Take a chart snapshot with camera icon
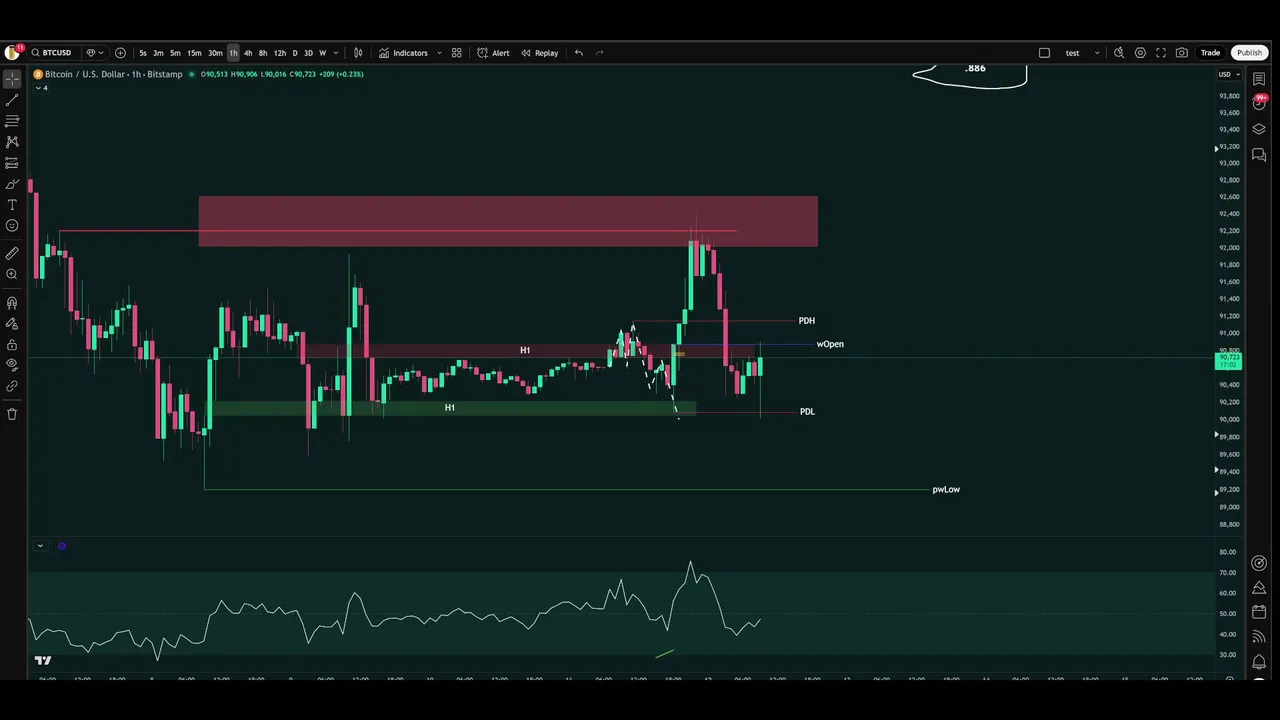The height and width of the screenshot is (720, 1280). click(x=1182, y=53)
